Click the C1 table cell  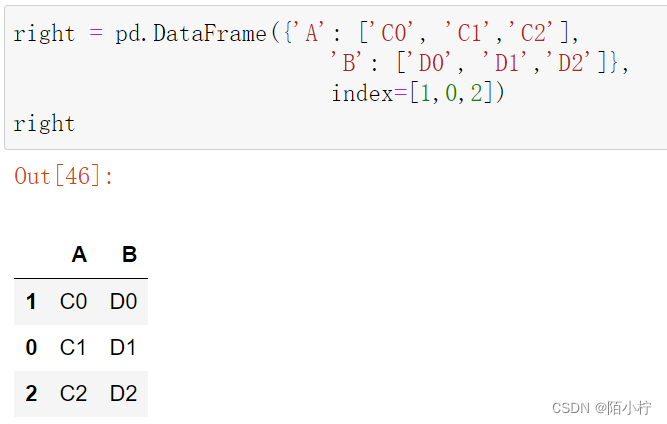(x=74, y=348)
